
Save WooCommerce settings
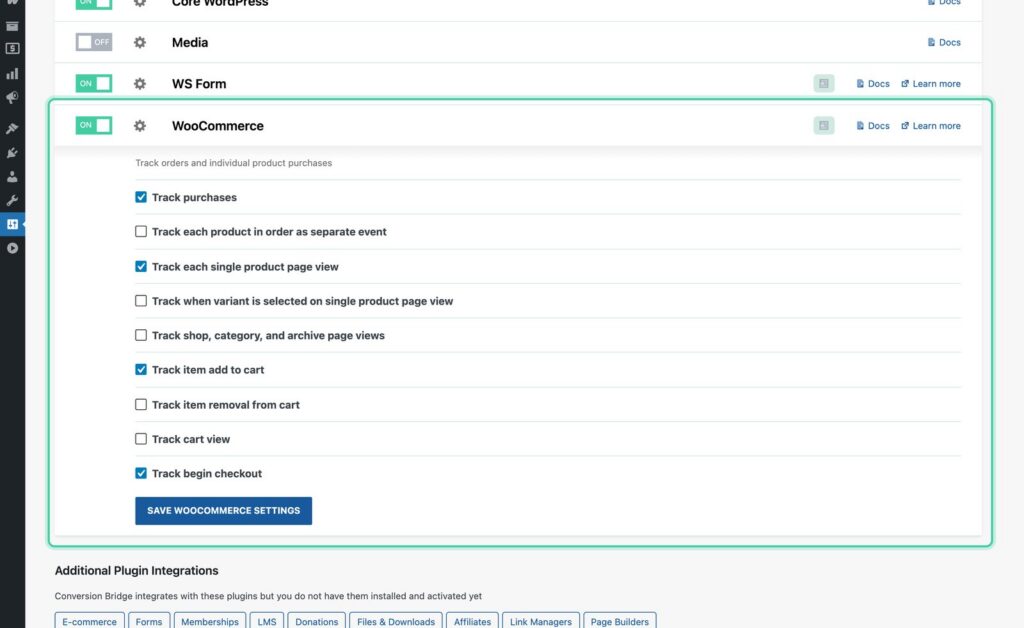pos(223,510)
